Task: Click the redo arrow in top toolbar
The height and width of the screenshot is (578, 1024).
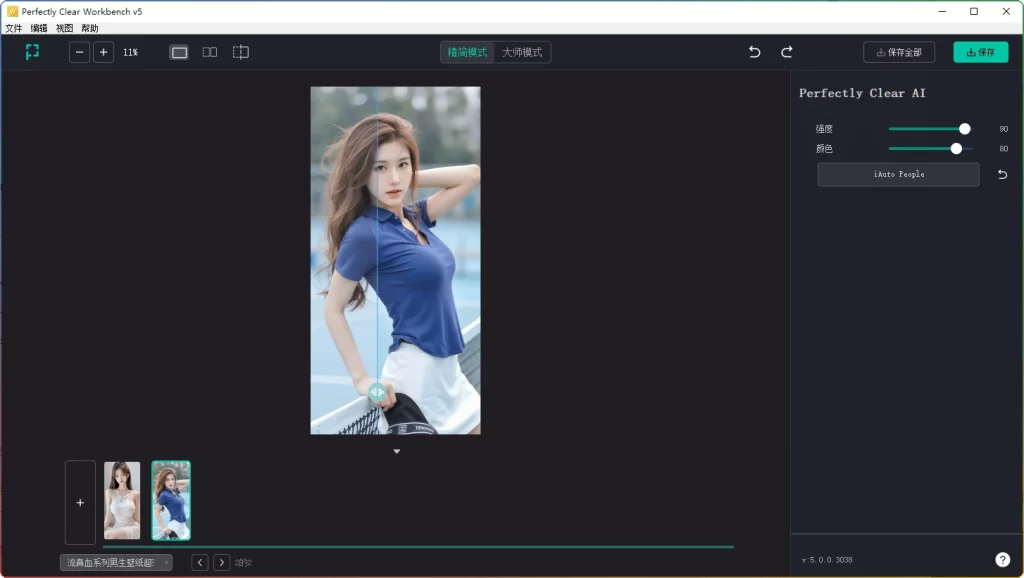Action: pyautogui.click(x=787, y=52)
